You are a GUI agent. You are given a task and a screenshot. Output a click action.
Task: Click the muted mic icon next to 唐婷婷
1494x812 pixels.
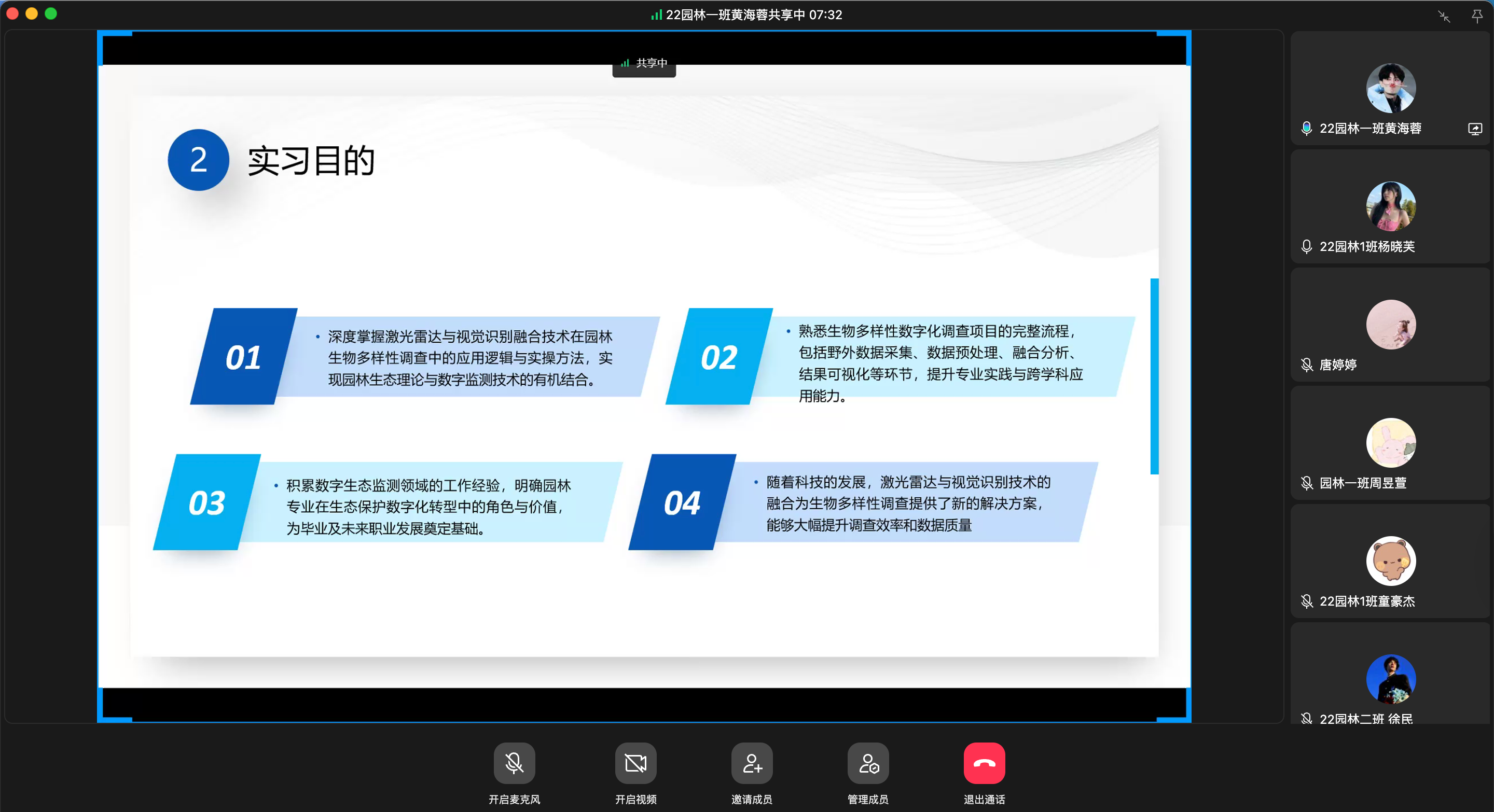tap(1306, 365)
